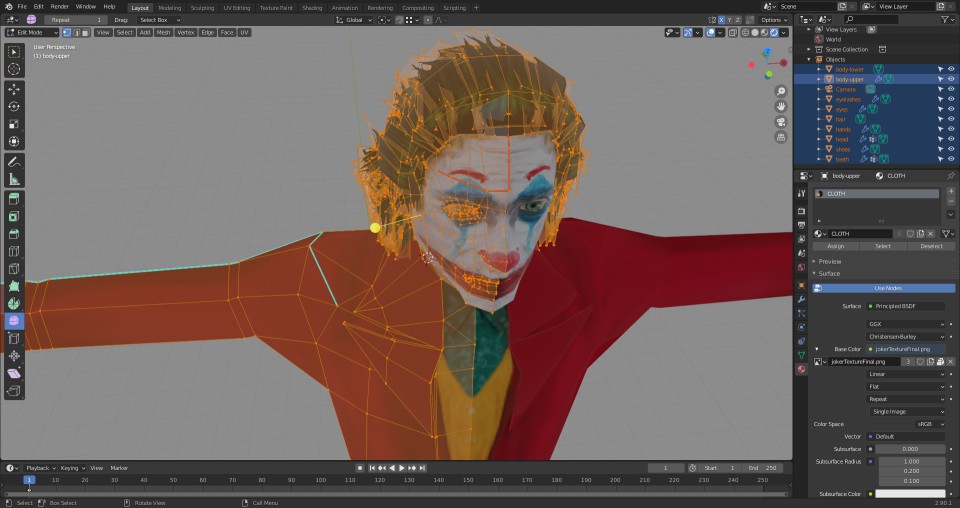Select the highlighted Smooth tool
The height and width of the screenshot is (508, 960).
13,321
